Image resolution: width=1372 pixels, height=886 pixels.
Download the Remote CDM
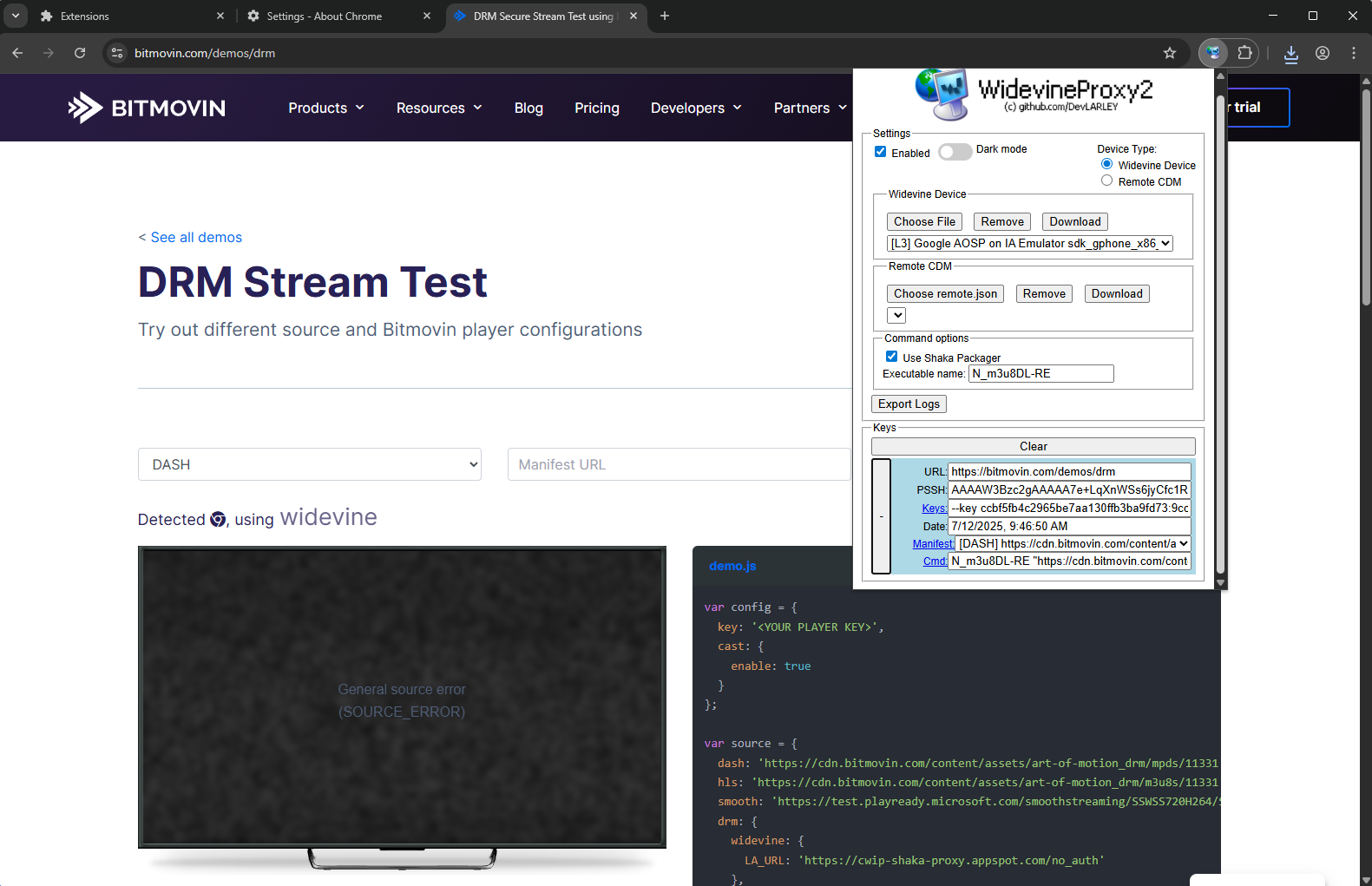point(1117,294)
